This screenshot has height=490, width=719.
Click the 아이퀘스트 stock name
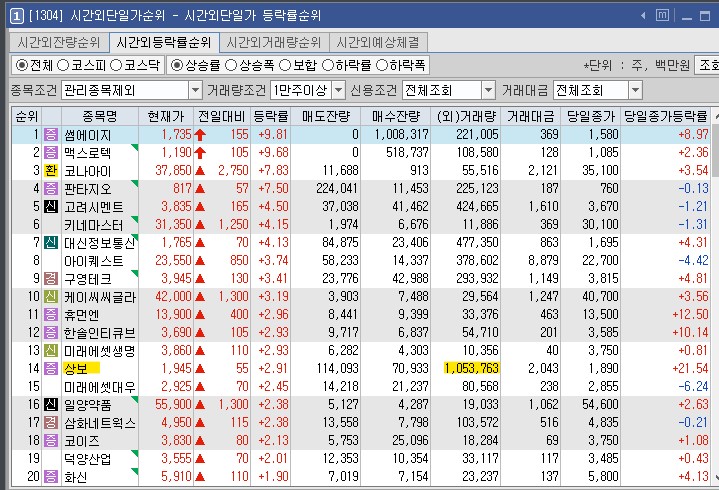[x=94, y=261]
